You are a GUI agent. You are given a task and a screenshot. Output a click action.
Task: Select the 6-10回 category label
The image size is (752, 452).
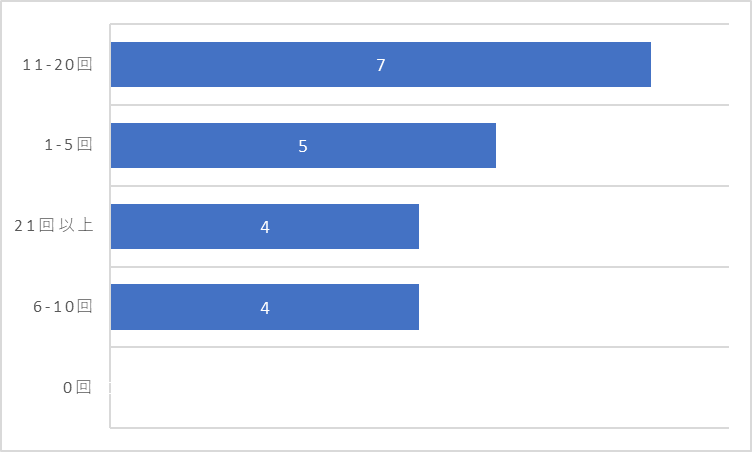pos(62,306)
